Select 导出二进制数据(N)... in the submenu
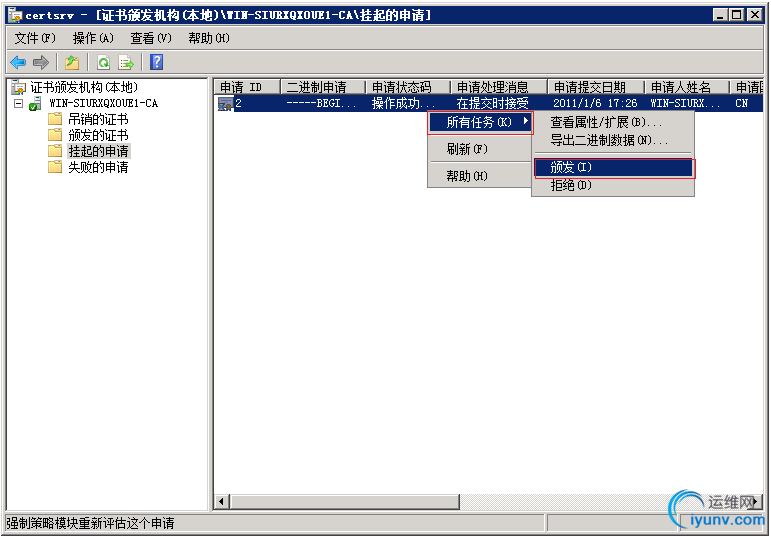The image size is (771, 536). click(x=613, y=141)
